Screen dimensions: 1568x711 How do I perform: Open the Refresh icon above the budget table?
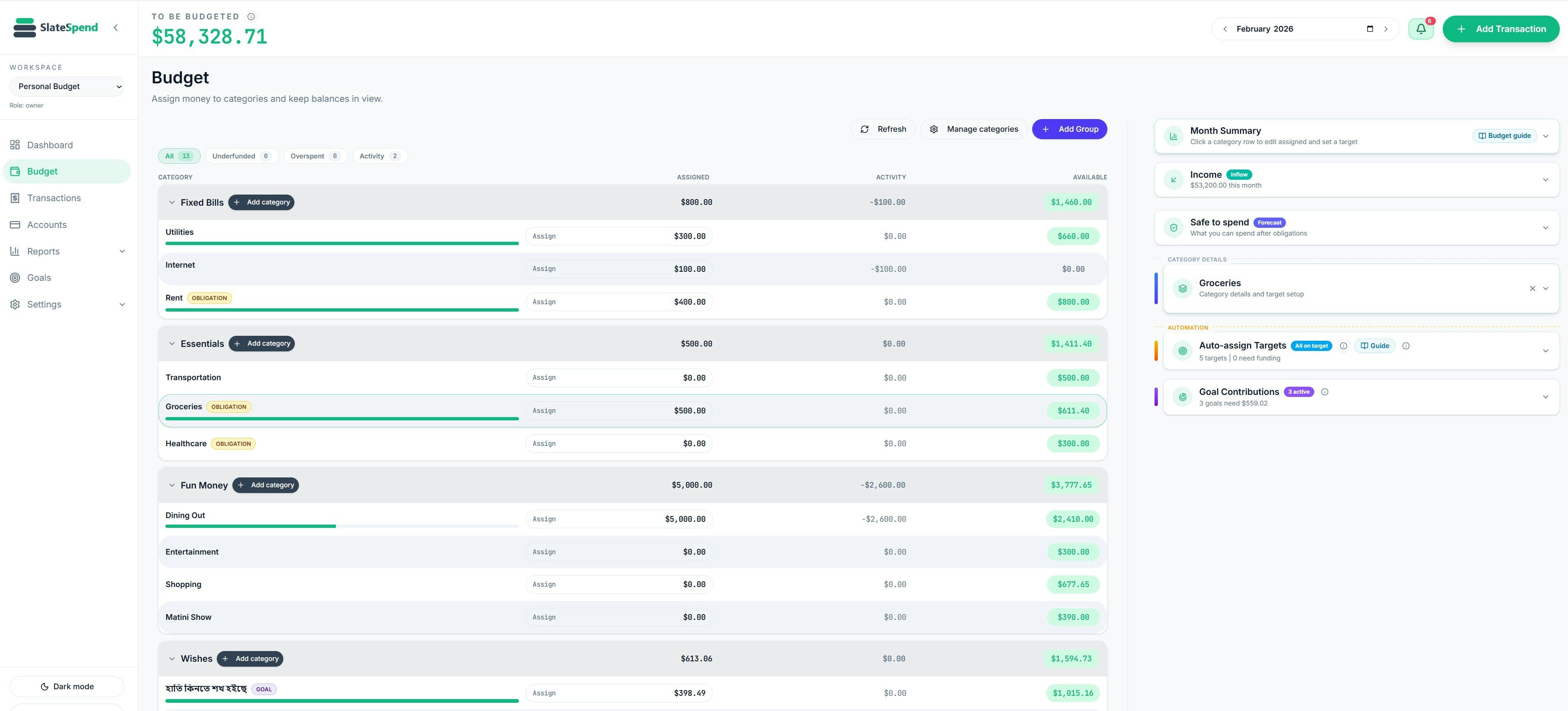coord(864,129)
